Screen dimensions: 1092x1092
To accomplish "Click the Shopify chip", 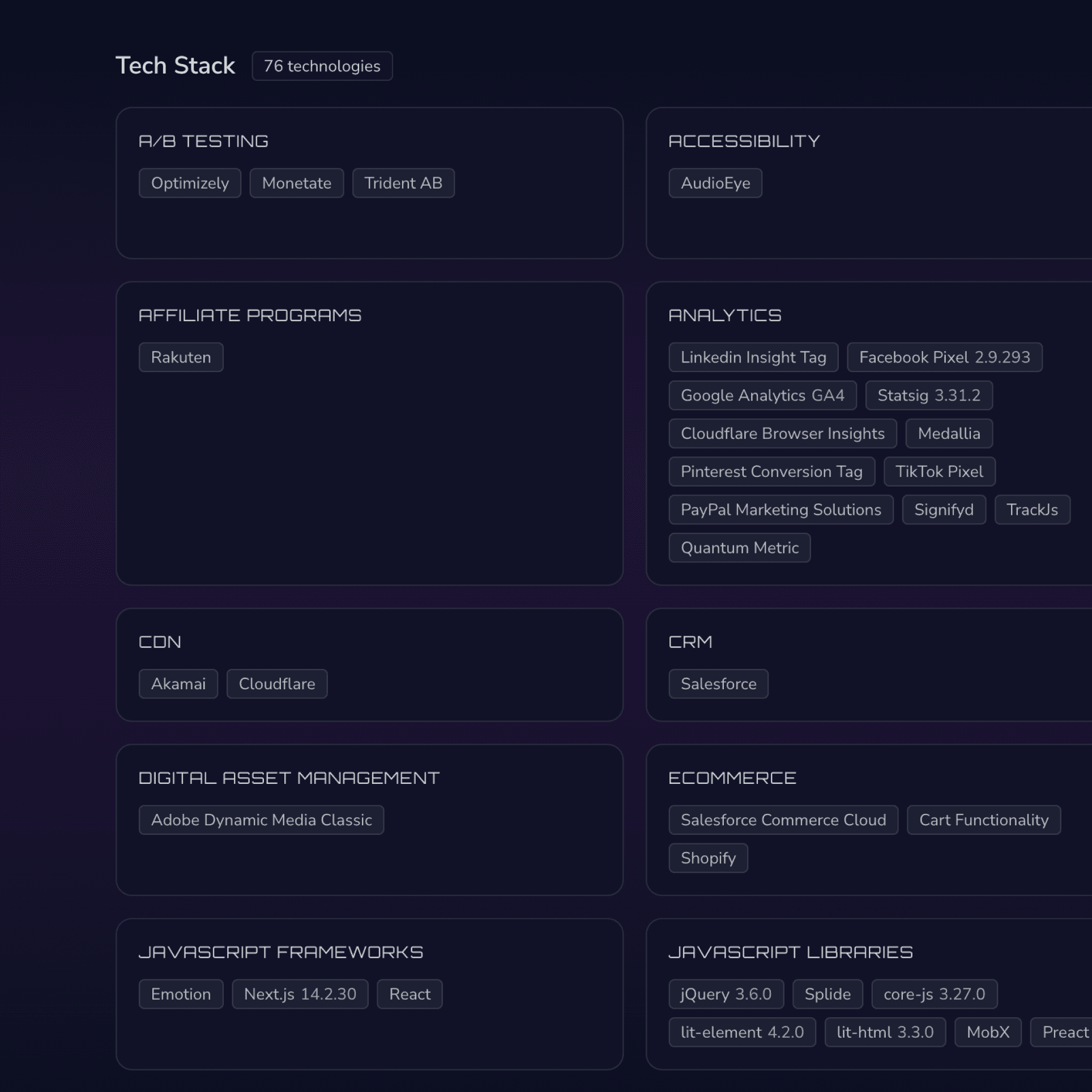I will [x=709, y=858].
